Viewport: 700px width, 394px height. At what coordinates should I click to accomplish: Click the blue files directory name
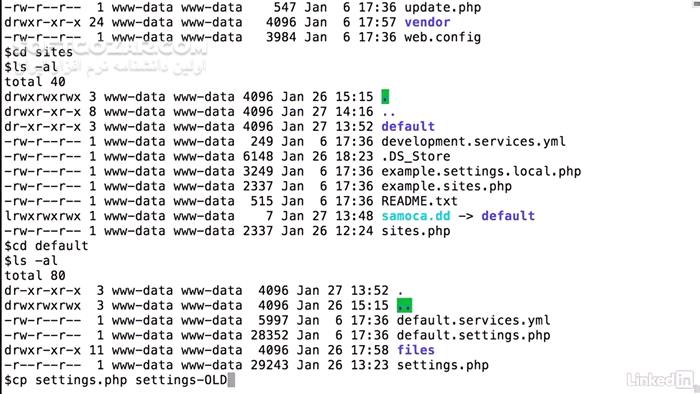click(x=416, y=350)
